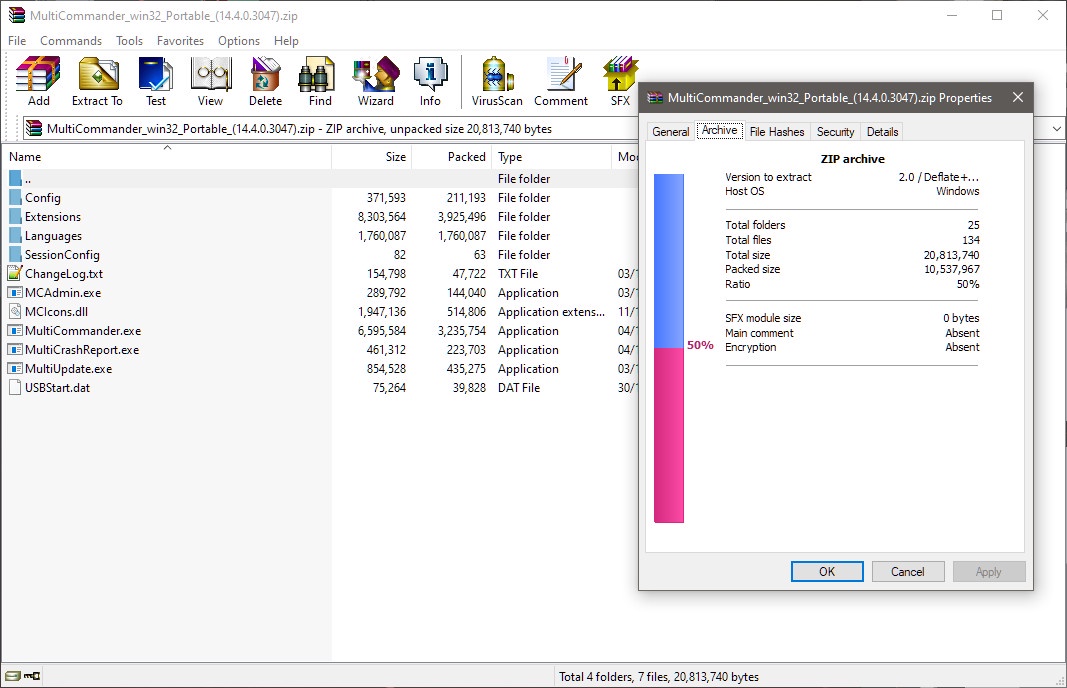Sort the list by Name column

click(x=167, y=157)
